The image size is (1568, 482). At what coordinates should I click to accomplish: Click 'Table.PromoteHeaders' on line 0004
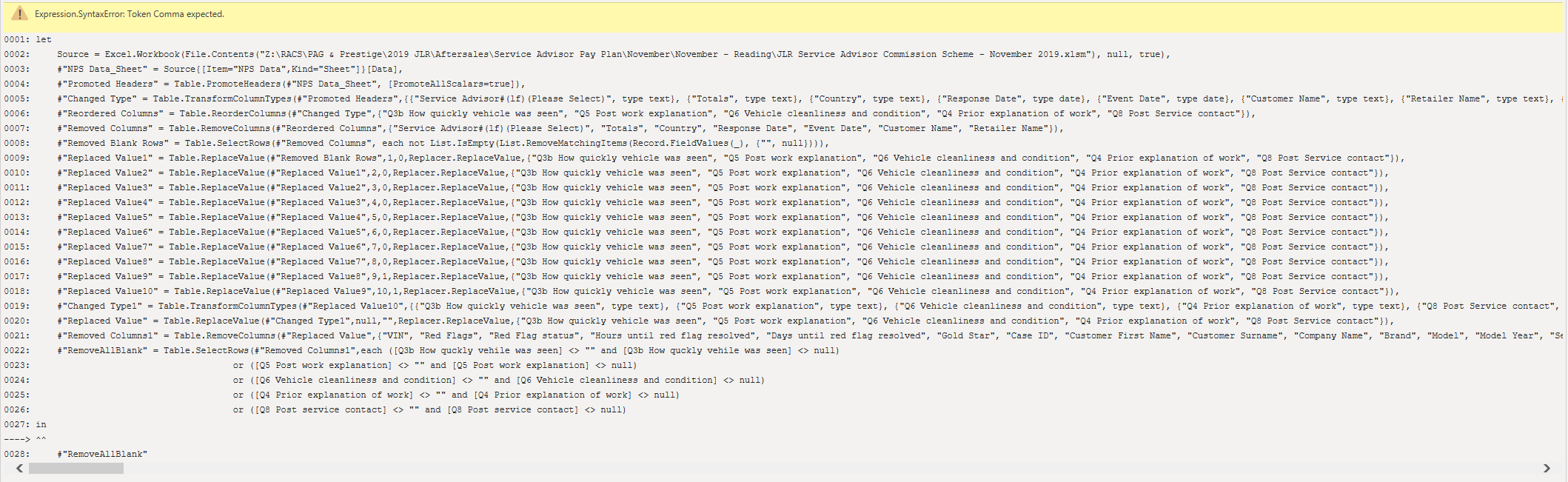(x=227, y=84)
